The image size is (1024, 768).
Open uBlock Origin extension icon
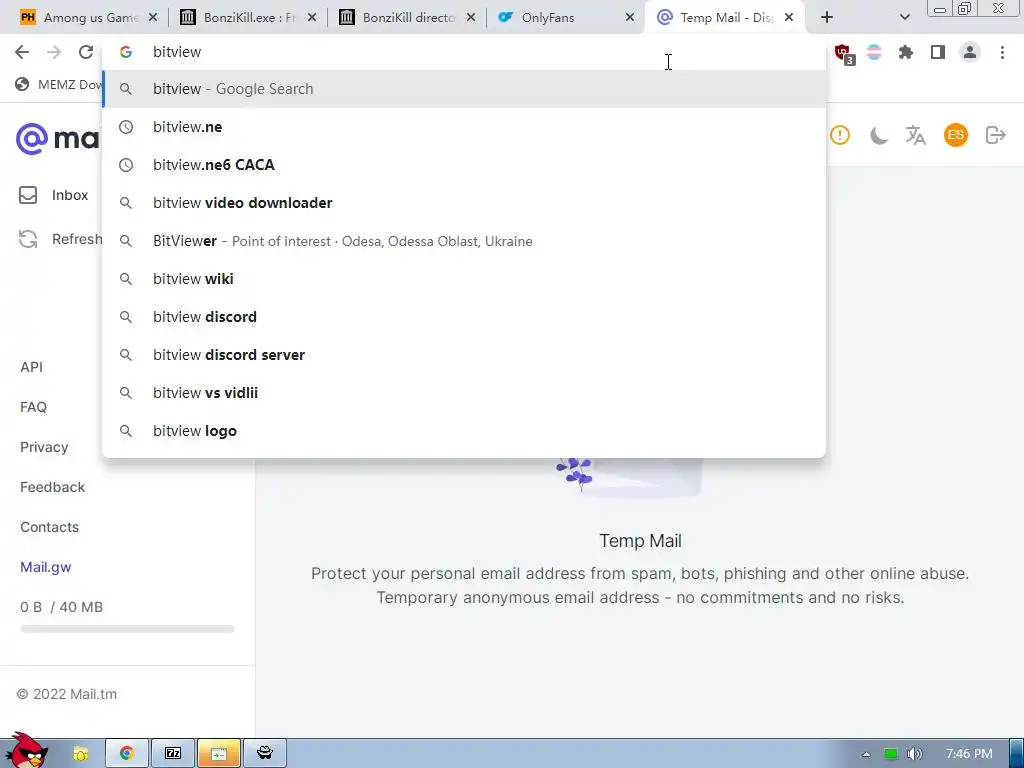[x=844, y=54]
